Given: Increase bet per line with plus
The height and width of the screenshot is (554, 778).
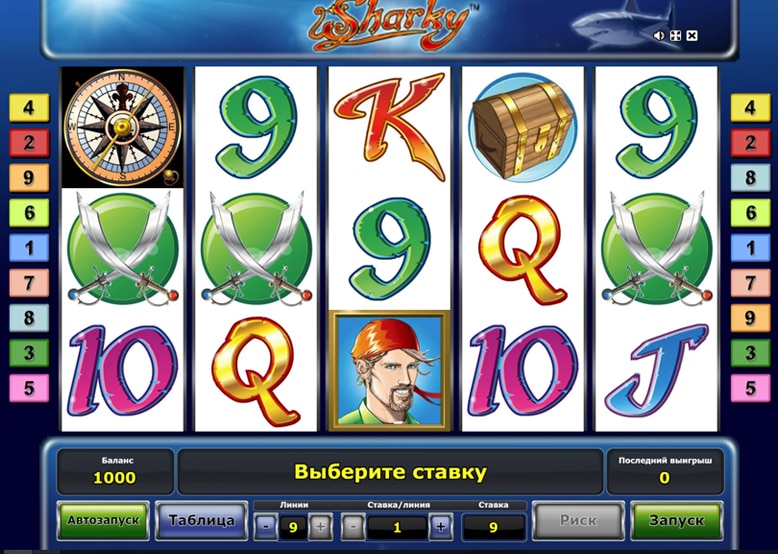Looking at the screenshot, I should pos(441,527).
